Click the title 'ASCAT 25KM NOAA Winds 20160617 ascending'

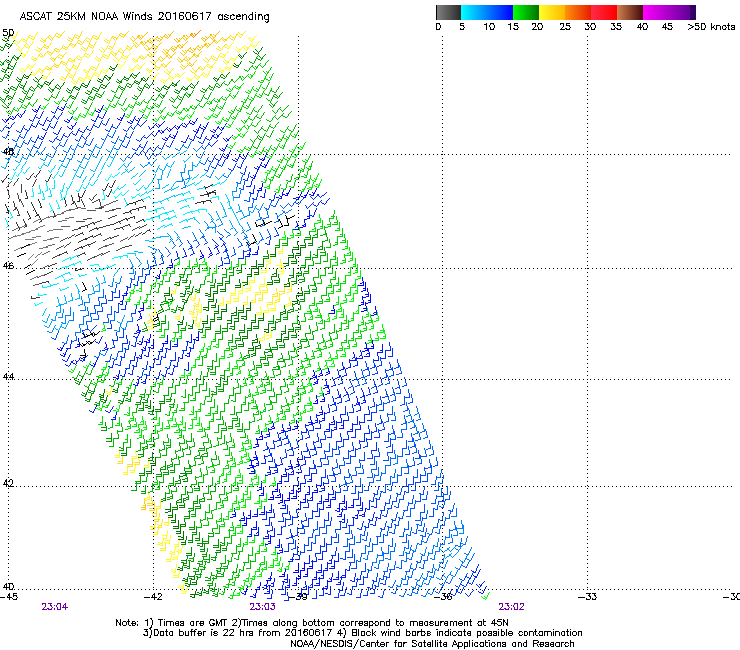144,17
